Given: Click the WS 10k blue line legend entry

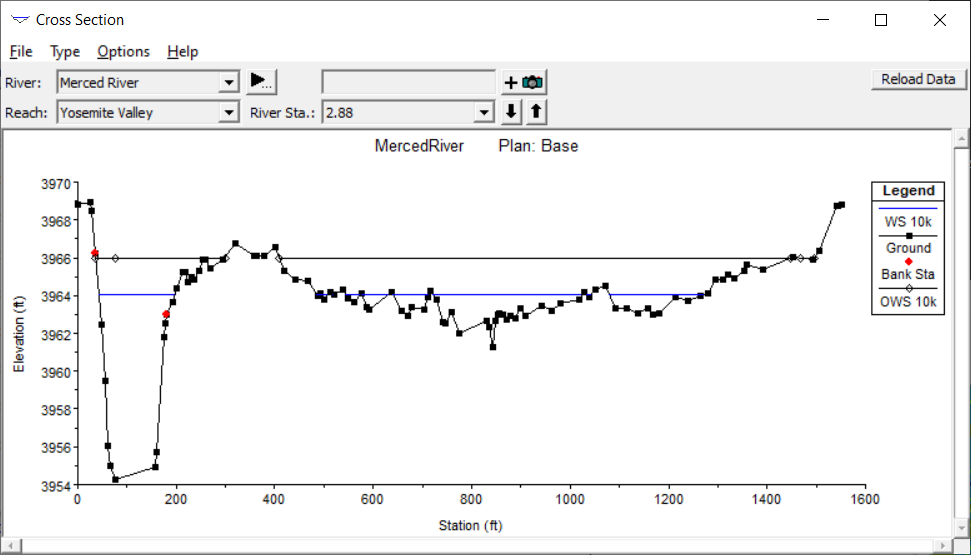Looking at the screenshot, I should point(907,209).
